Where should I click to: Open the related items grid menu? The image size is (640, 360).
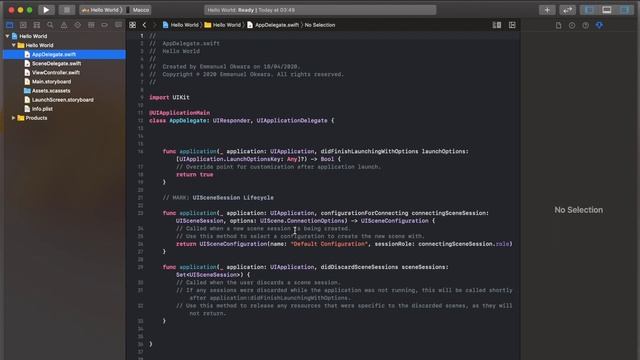coord(133,25)
